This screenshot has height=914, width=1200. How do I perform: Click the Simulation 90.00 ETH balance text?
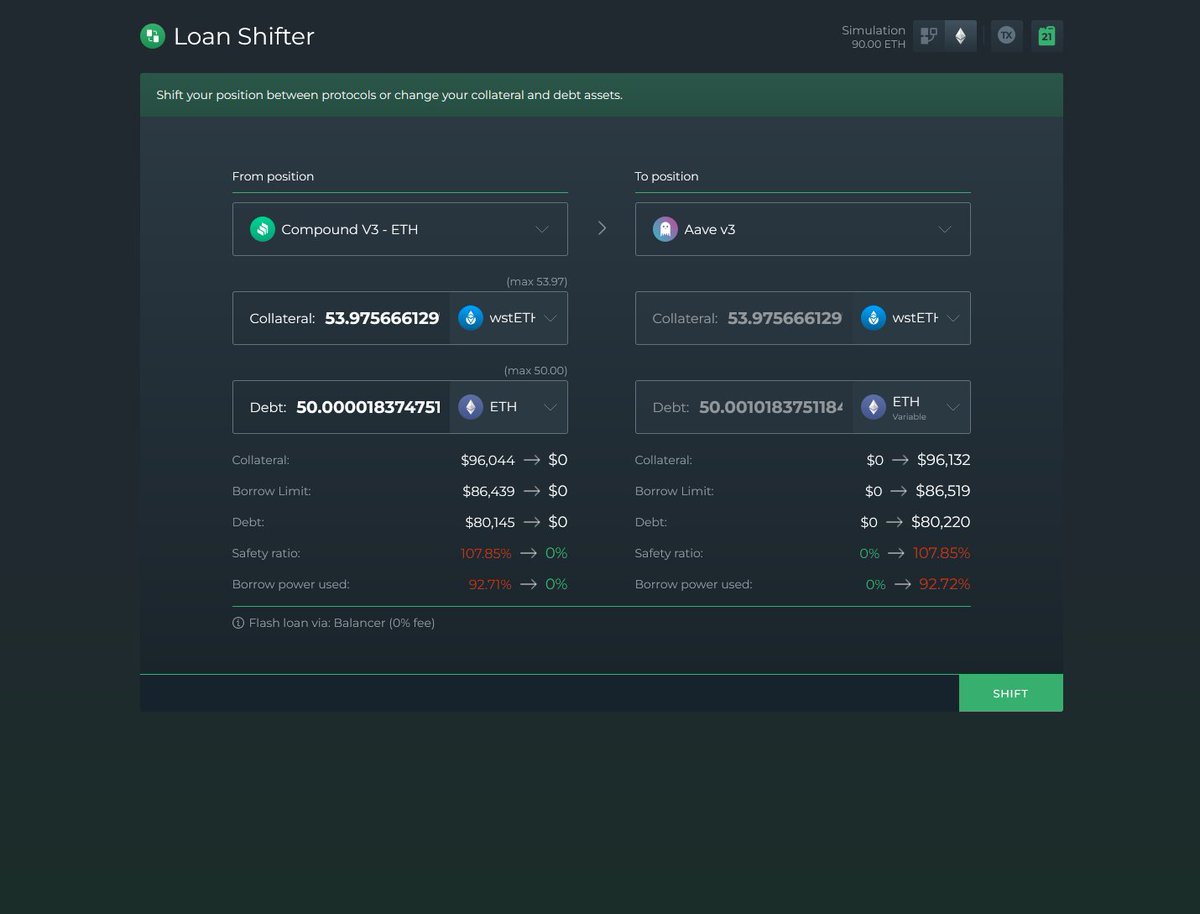(x=874, y=37)
